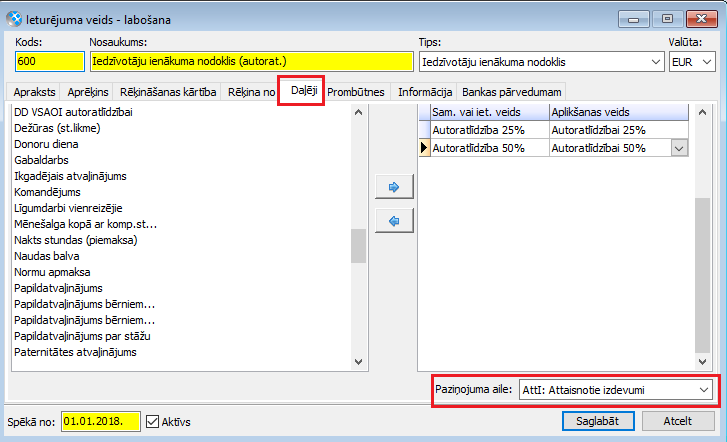Minimize the Ieturējuma veids window
The width and height of the screenshot is (727, 442).
coord(633,19)
